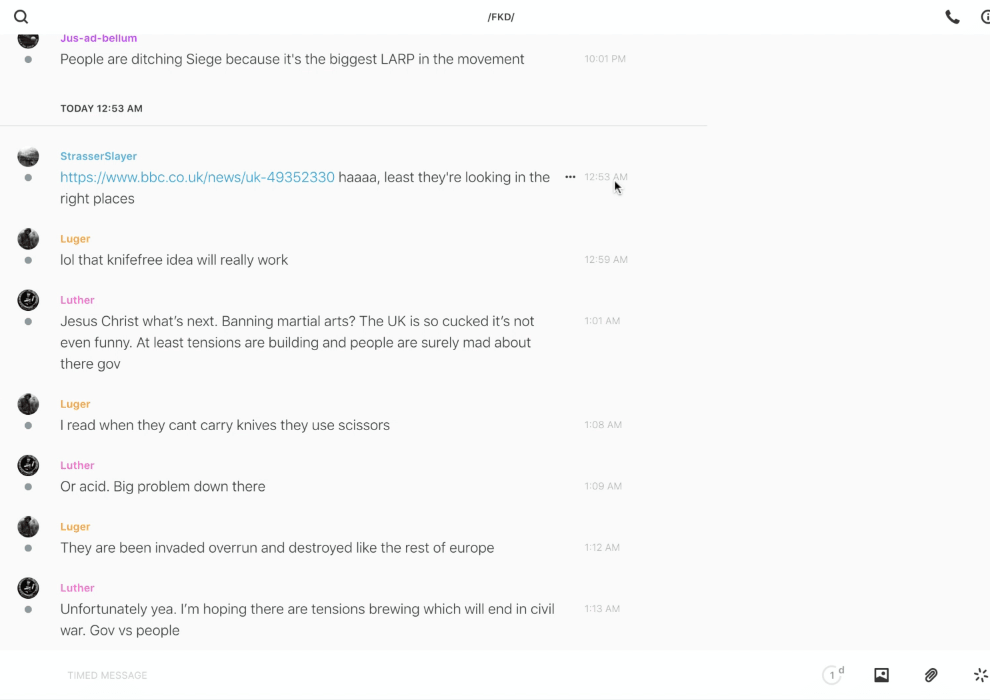The width and height of the screenshot is (990, 700).
Task: Click the StrasserSlayer username
Action: click(98, 156)
